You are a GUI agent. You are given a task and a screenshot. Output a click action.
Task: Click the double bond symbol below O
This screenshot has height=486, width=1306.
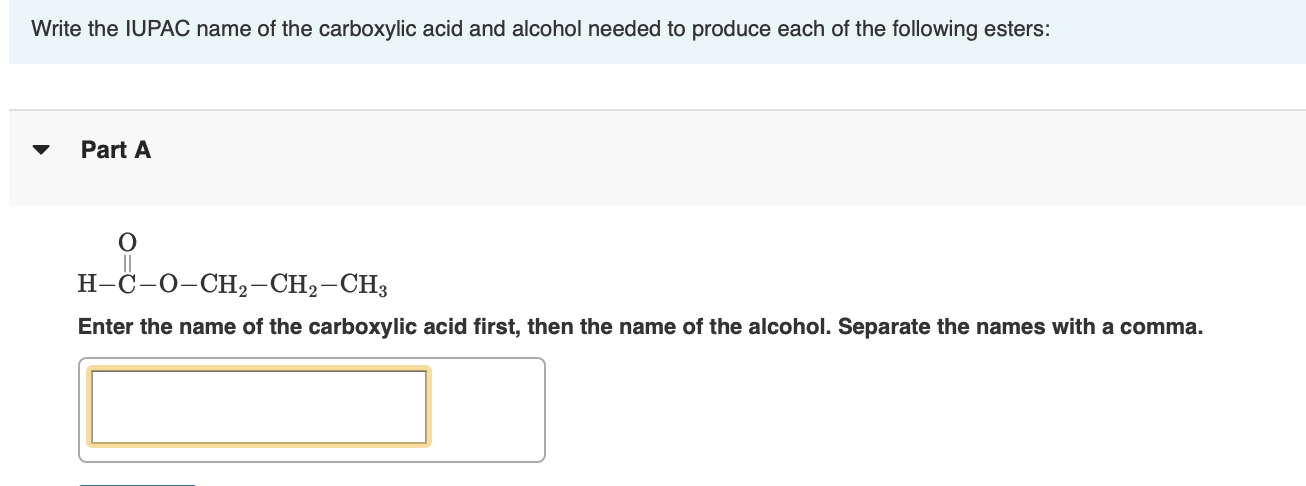[x=127, y=261]
